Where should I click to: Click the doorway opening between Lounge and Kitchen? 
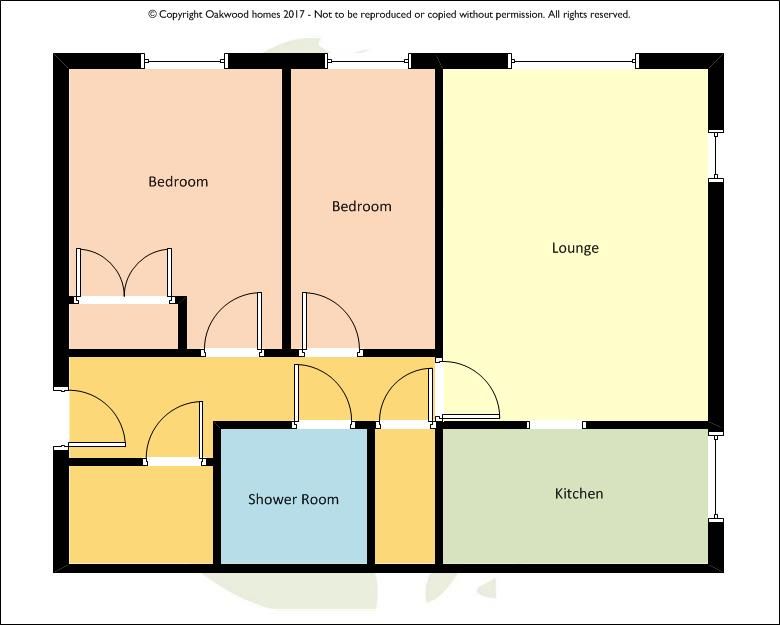(x=557, y=425)
